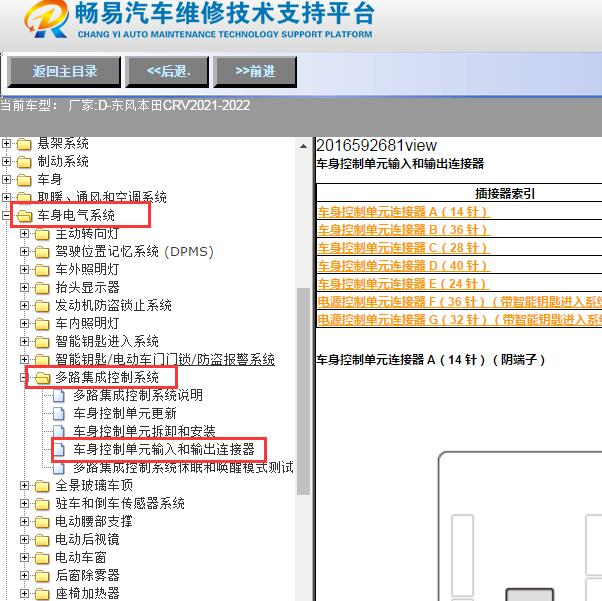Click the 悬架系统 folder icon
Viewport: 602px width, 601px height.
(x=24, y=144)
